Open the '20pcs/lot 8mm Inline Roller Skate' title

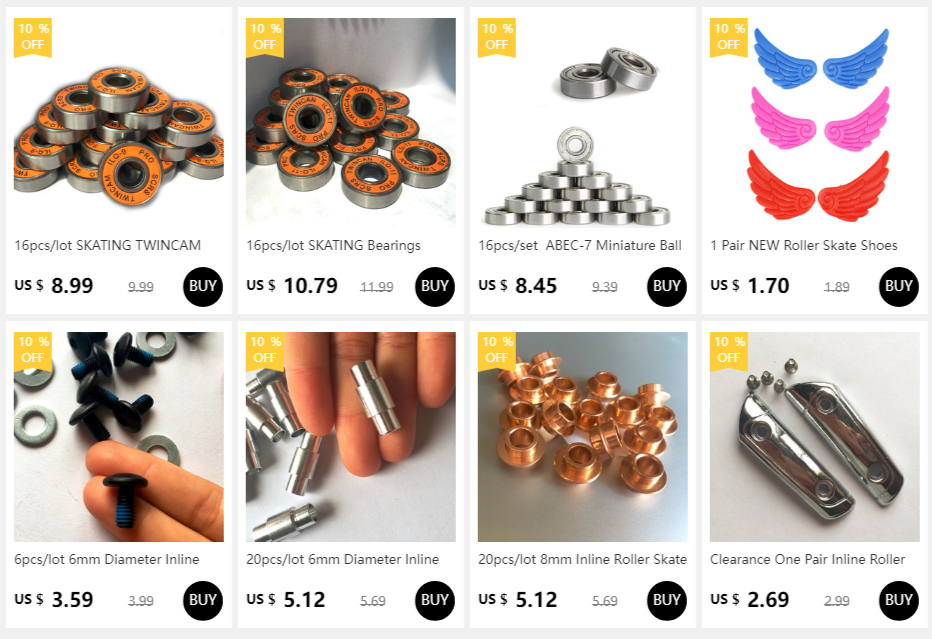(x=582, y=559)
